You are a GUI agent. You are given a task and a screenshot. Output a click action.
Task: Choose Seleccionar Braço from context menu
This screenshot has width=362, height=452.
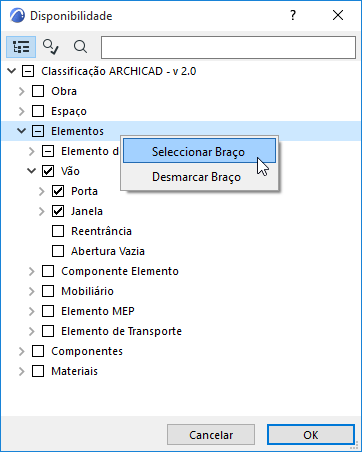(x=199, y=151)
